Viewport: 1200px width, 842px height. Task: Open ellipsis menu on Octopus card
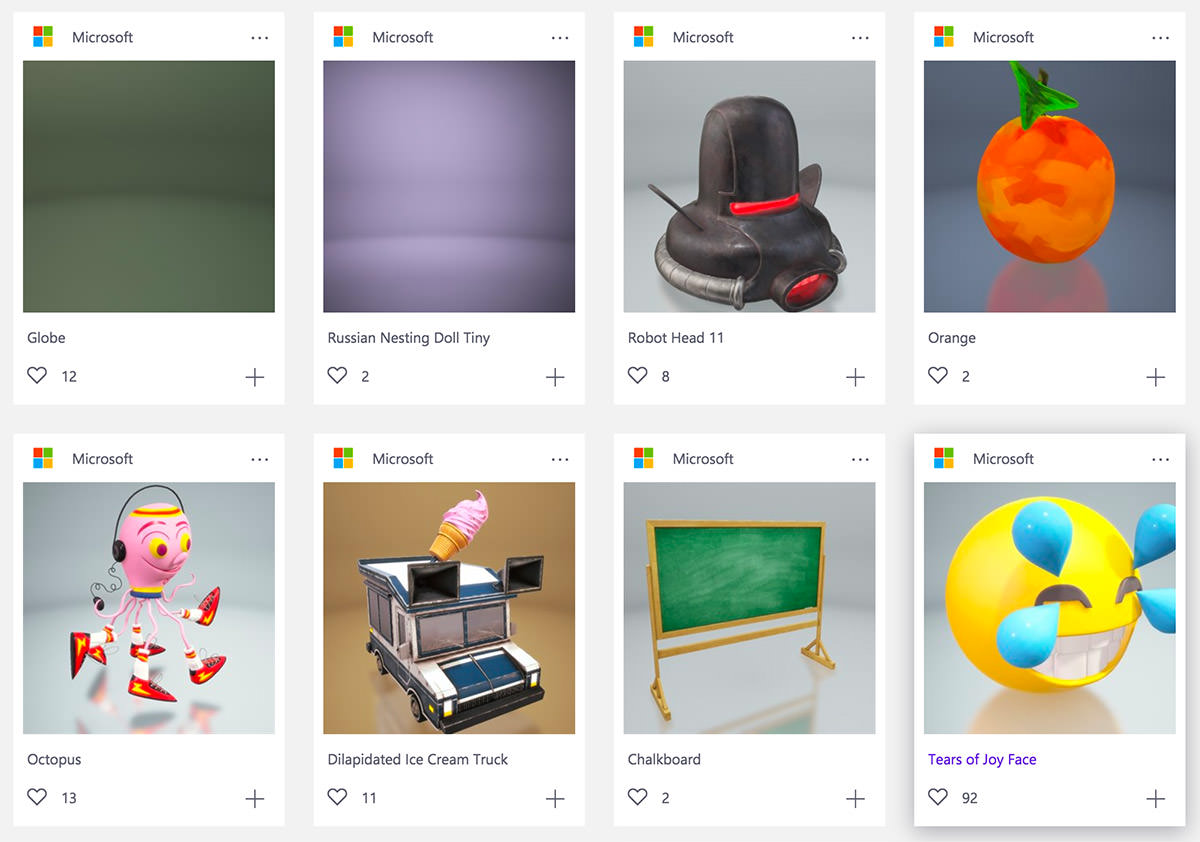point(260,459)
